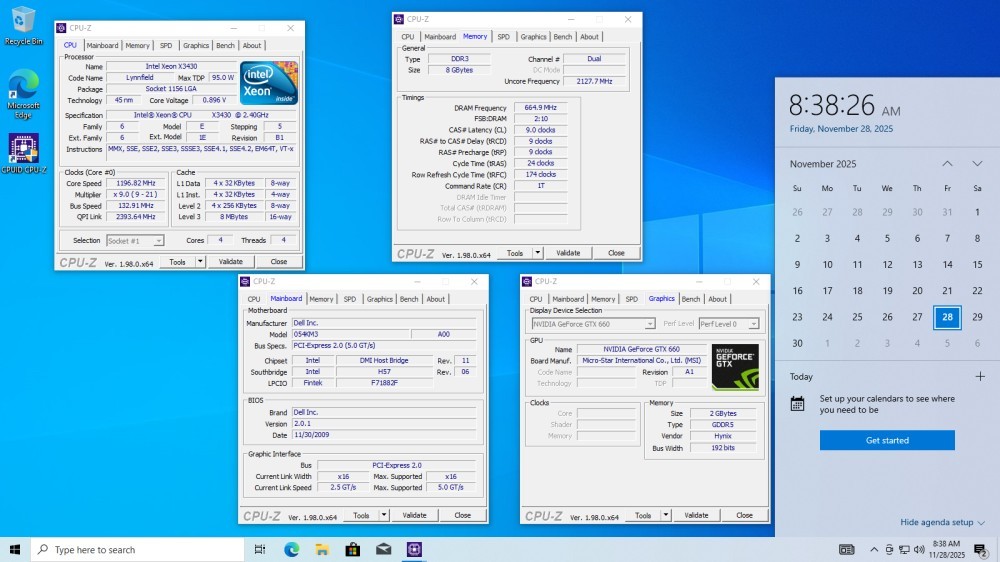Select the Recycle Bin desktop icon
Image resolution: width=1000 pixels, height=562 pixels.
pyautogui.click(x=22, y=25)
